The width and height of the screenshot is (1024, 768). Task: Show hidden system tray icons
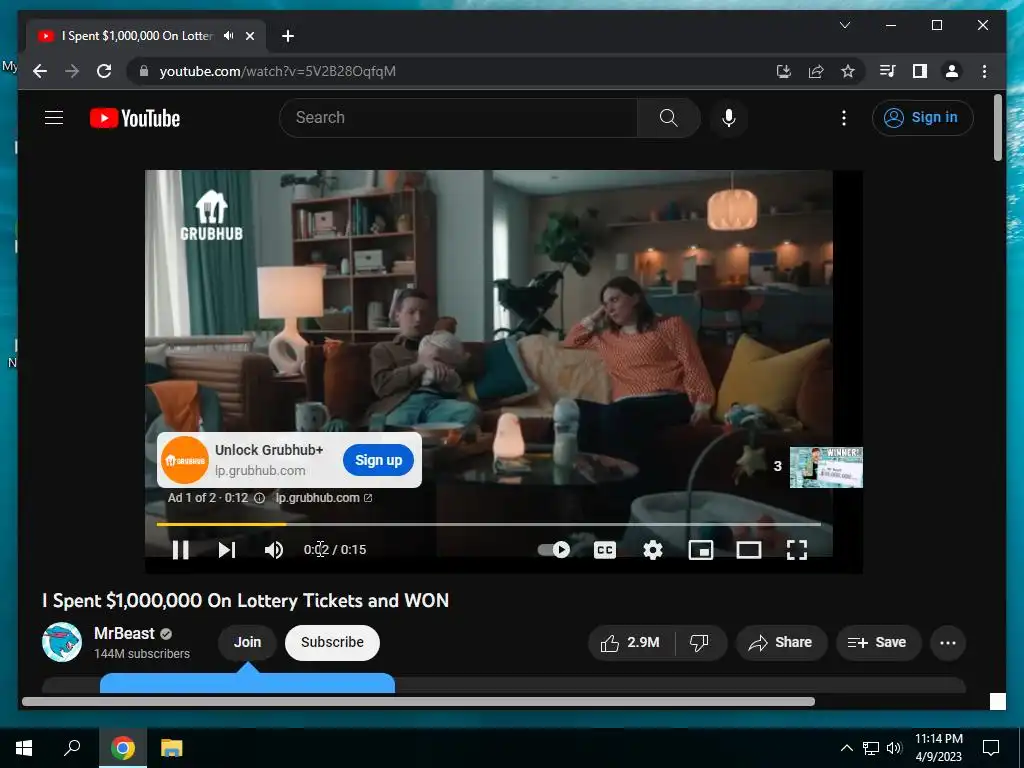pos(846,748)
